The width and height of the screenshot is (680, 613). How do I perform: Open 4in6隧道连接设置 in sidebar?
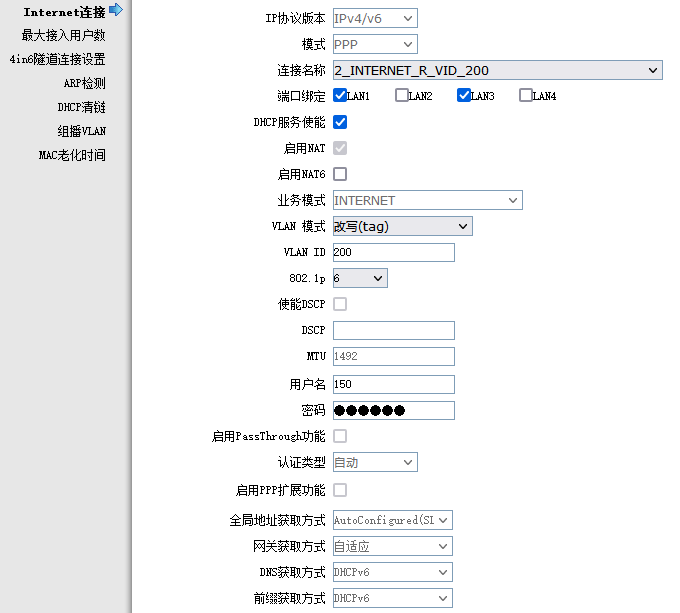click(x=57, y=60)
